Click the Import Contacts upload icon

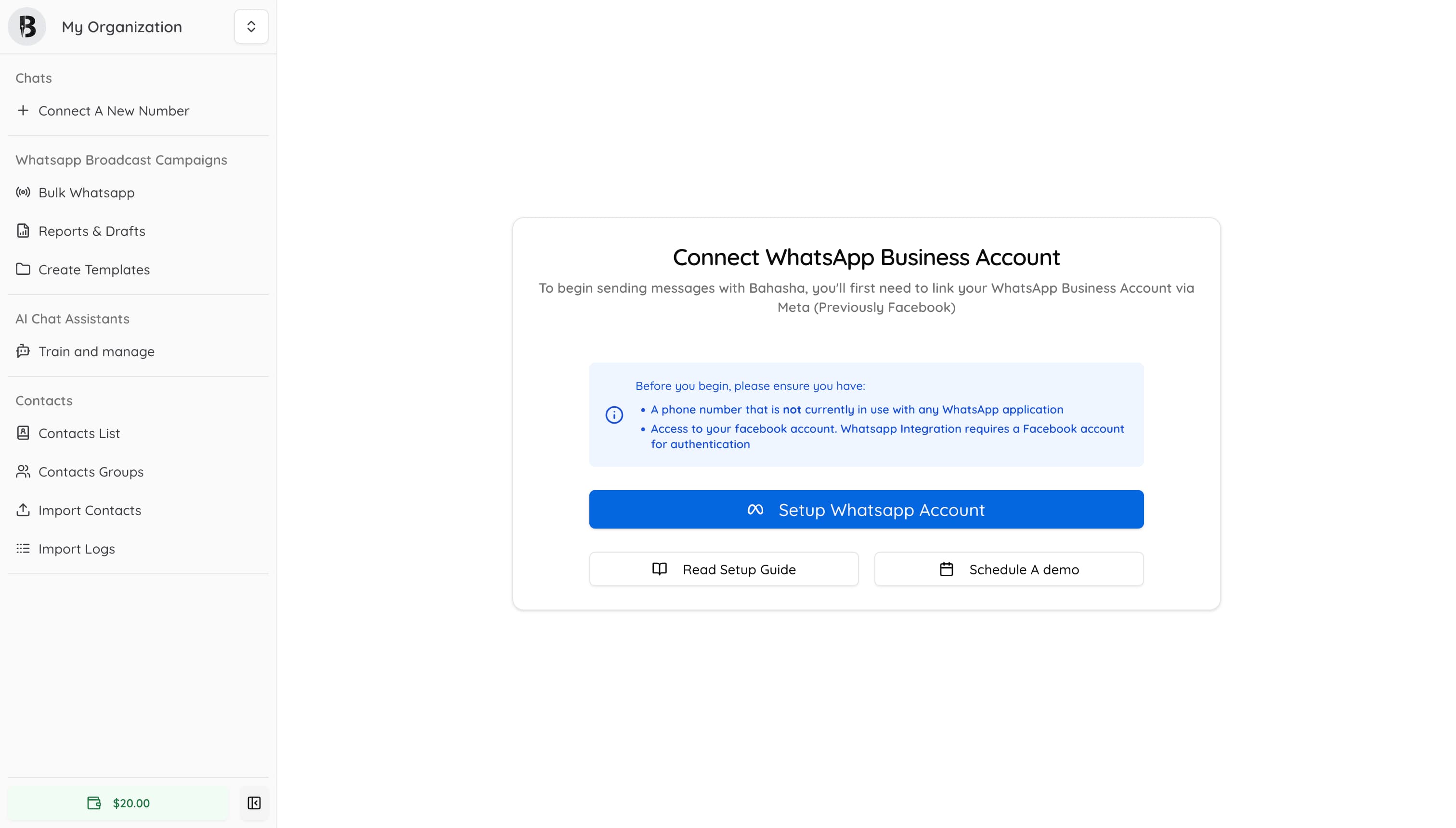(23, 510)
